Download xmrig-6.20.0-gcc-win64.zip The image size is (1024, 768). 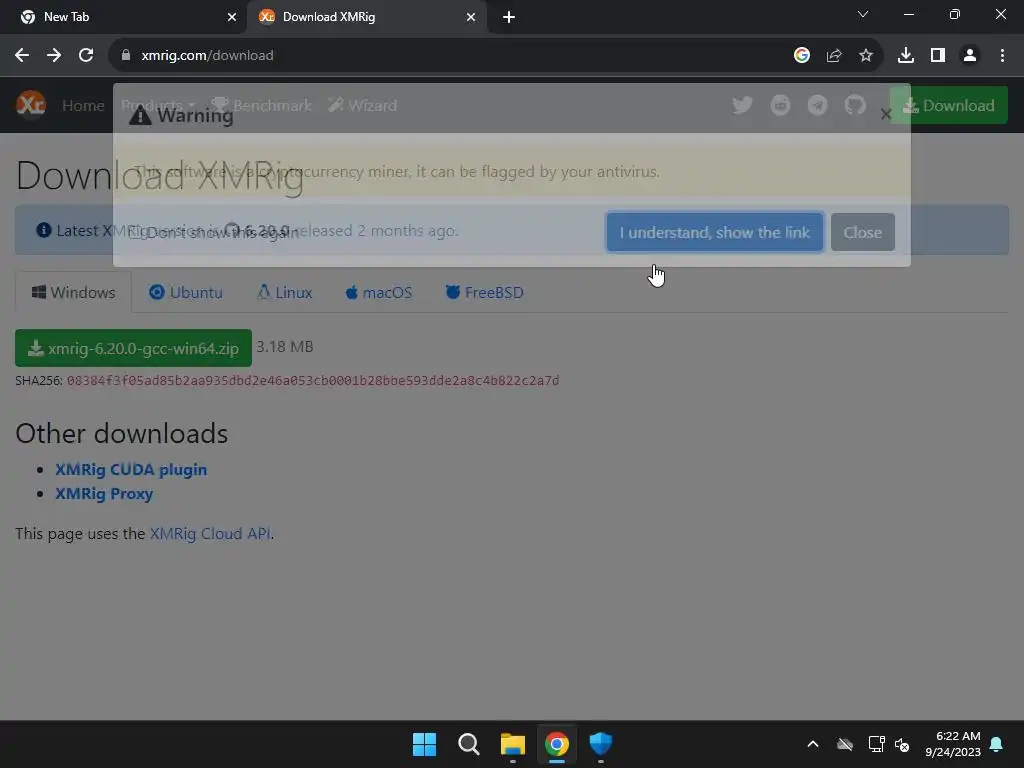click(133, 348)
